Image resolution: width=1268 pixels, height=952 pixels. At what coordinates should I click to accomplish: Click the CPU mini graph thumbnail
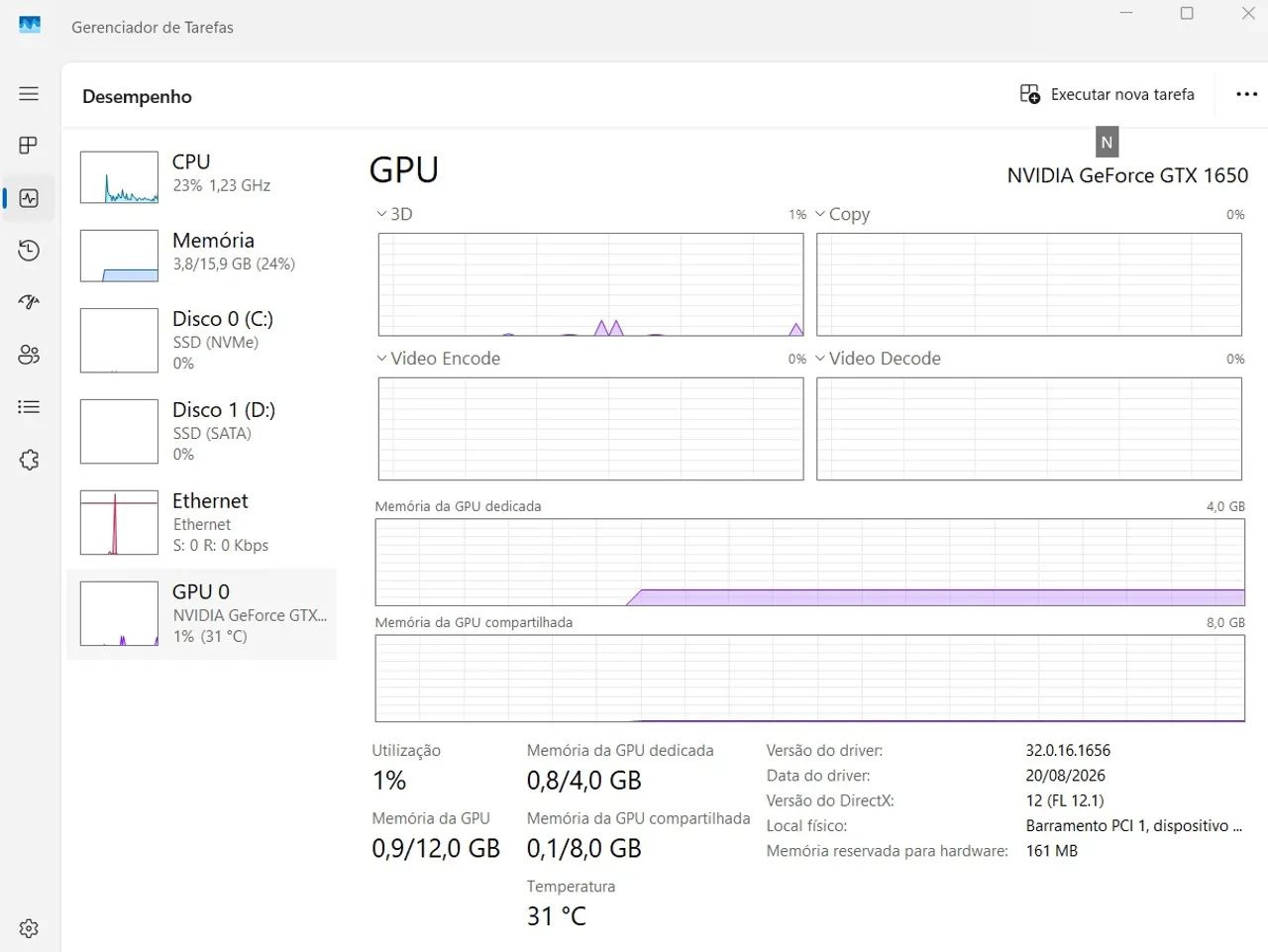(x=119, y=177)
